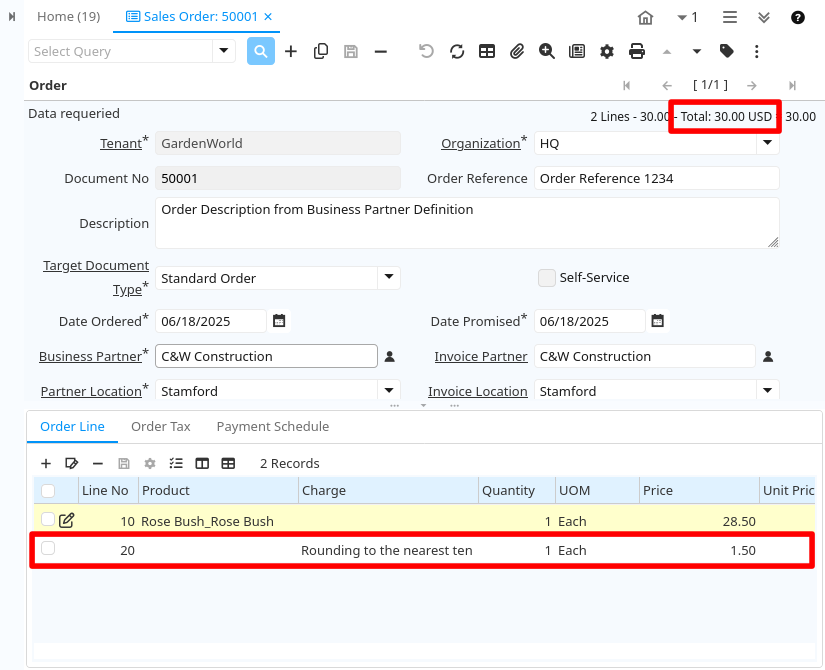Toggle the select-all header checkbox
825x670 pixels.
[48, 490]
